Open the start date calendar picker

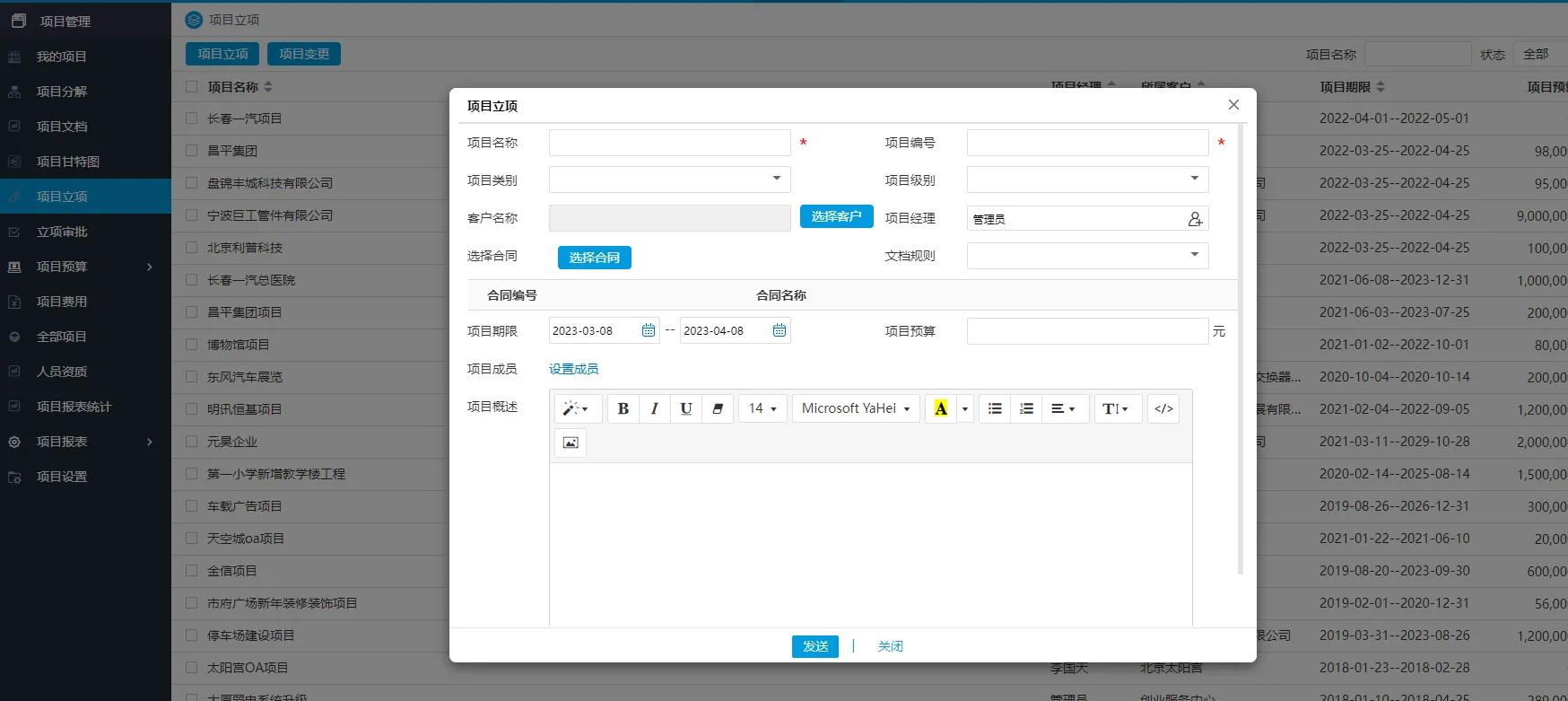tap(648, 330)
